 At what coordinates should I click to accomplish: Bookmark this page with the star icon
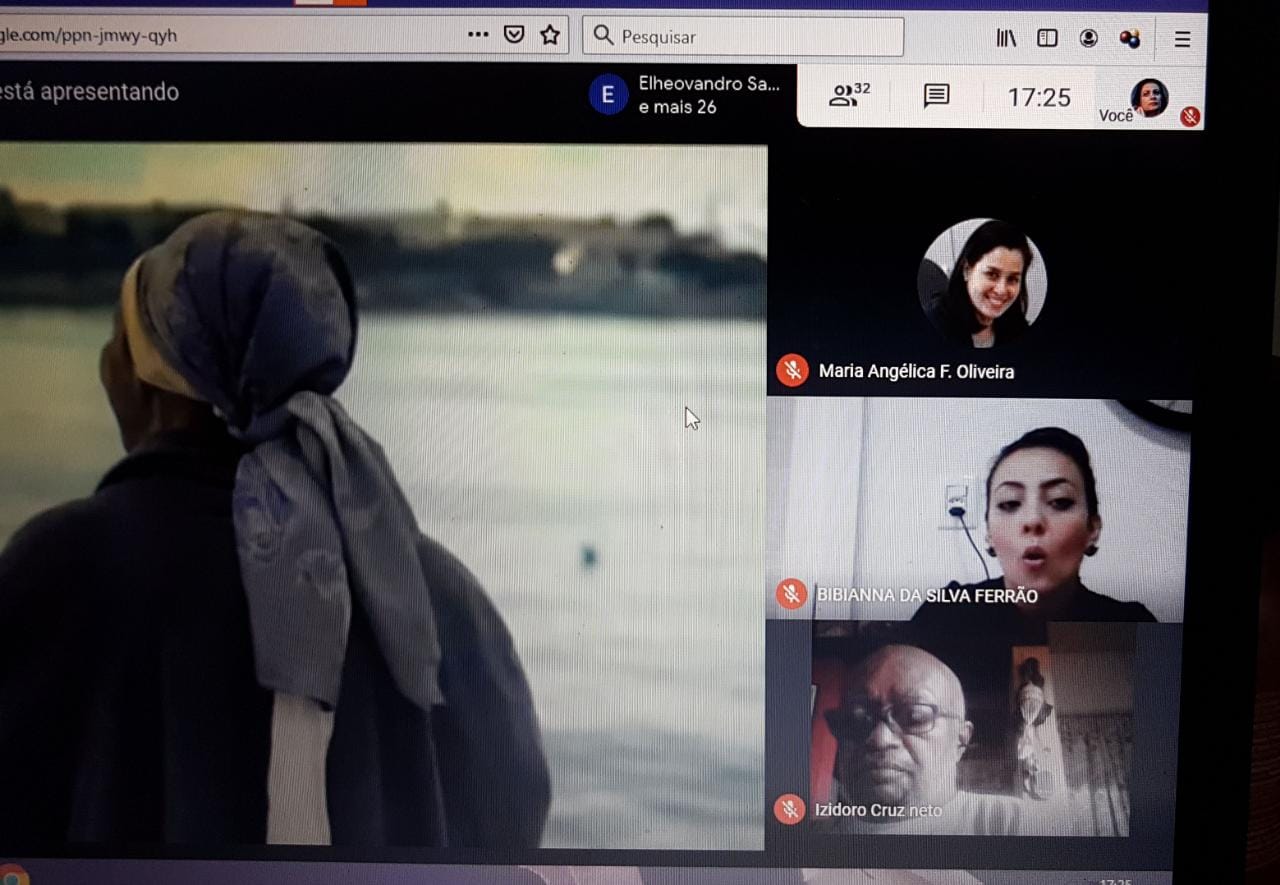(x=550, y=35)
